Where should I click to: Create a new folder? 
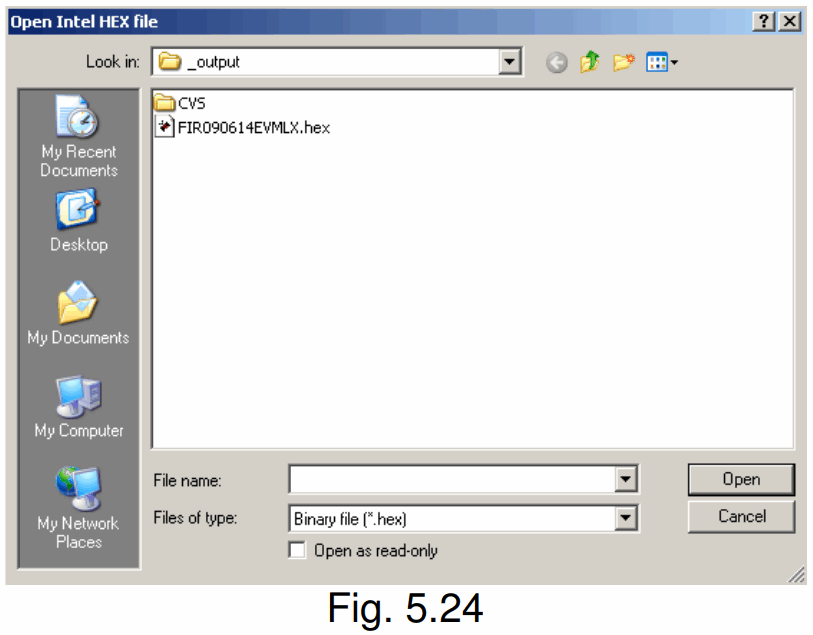coord(623,63)
